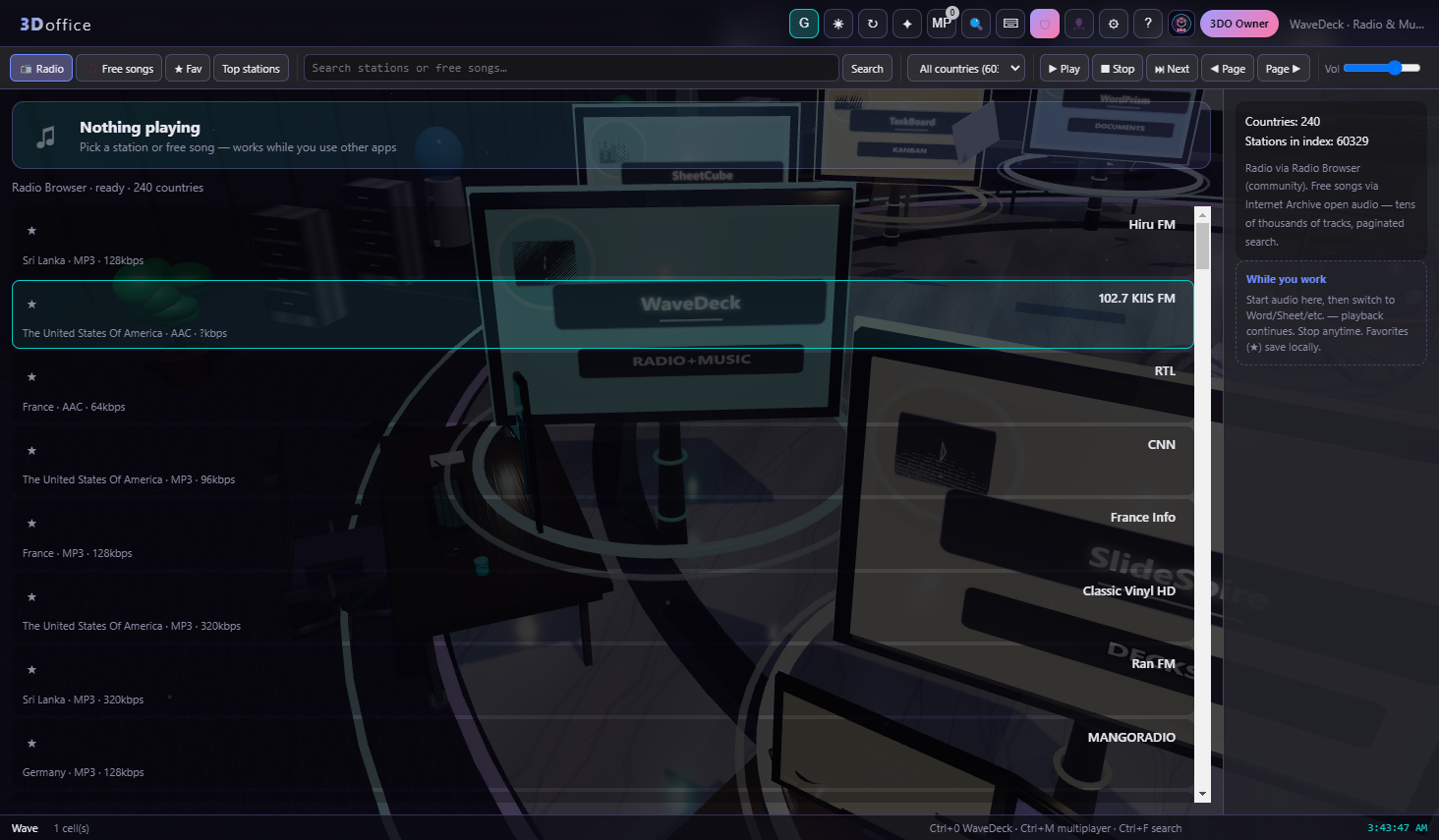Click the Search button
This screenshot has width=1439, height=840.
pyautogui.click(x=867, y=68)
